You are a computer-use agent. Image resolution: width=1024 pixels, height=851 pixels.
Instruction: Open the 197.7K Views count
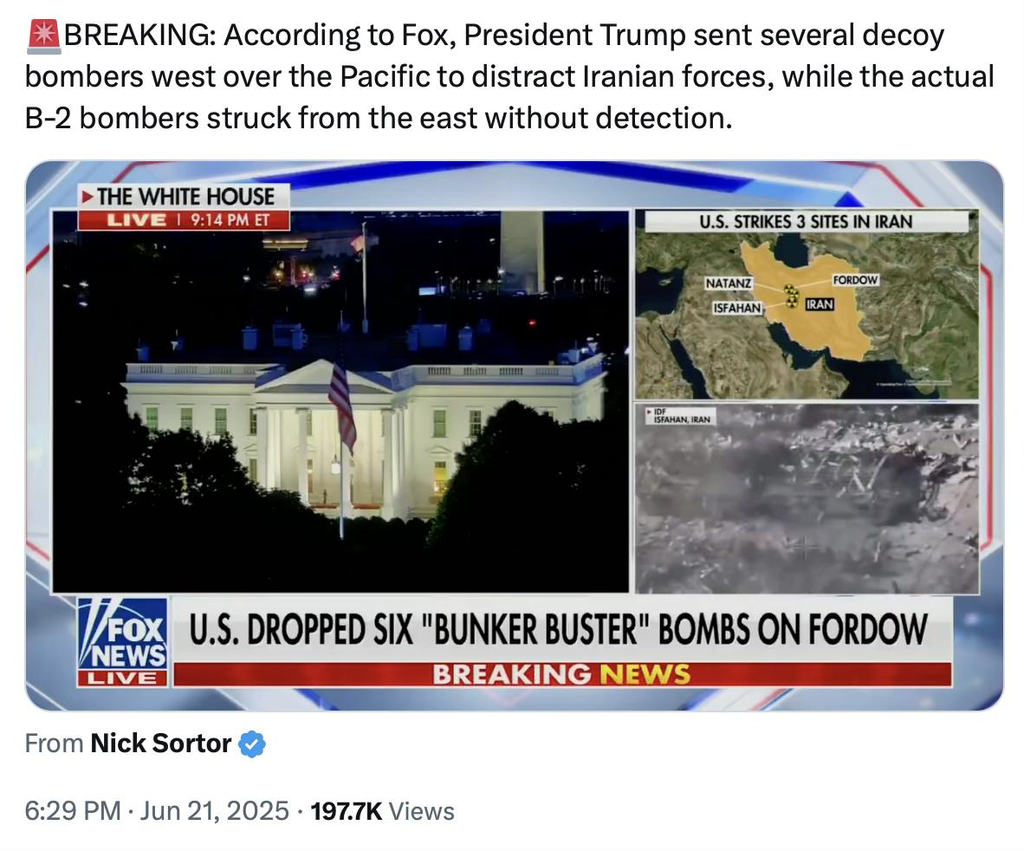[382, 811]
